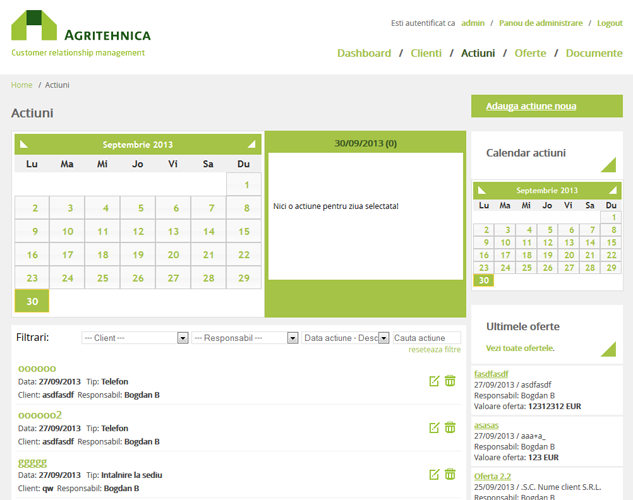Screen dimensions: 633x500
Task: Click the admin user link
Action: (x=473, y=23)
